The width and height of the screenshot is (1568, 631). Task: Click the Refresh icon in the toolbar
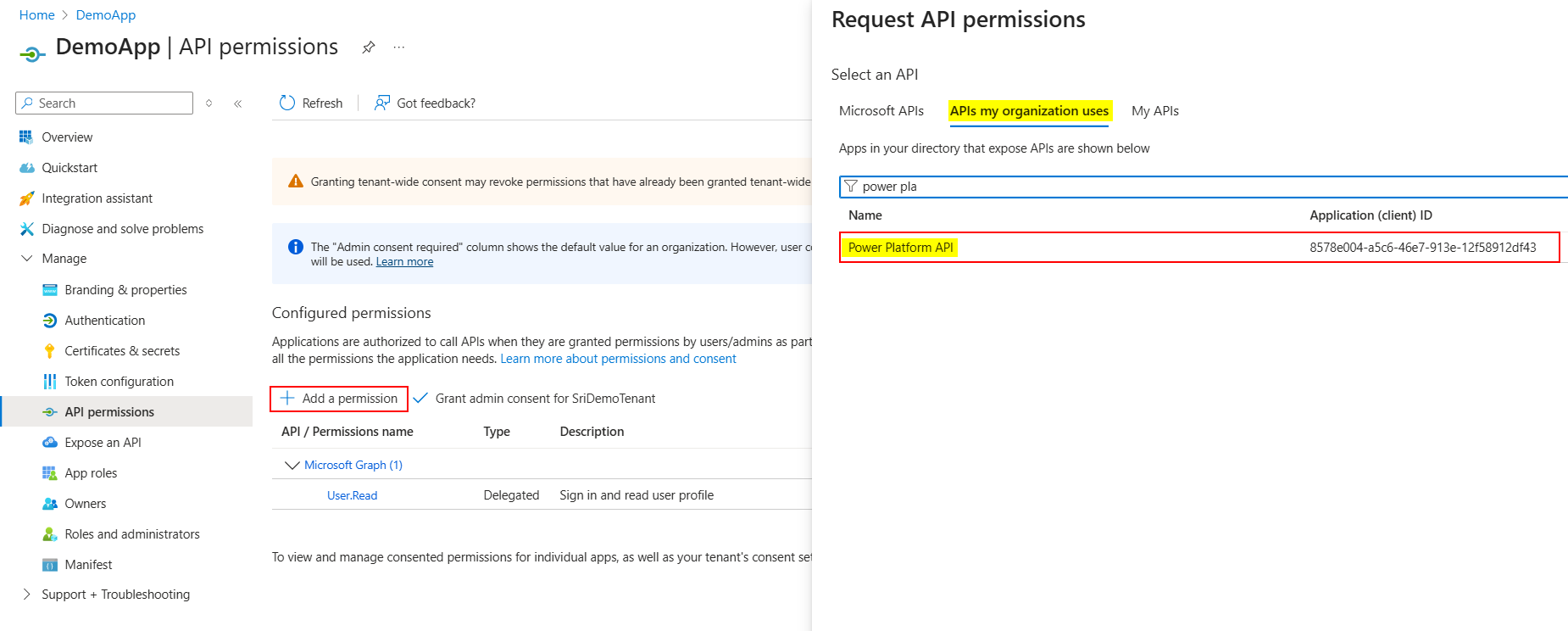pyautogui.click(x=287, y=103)
